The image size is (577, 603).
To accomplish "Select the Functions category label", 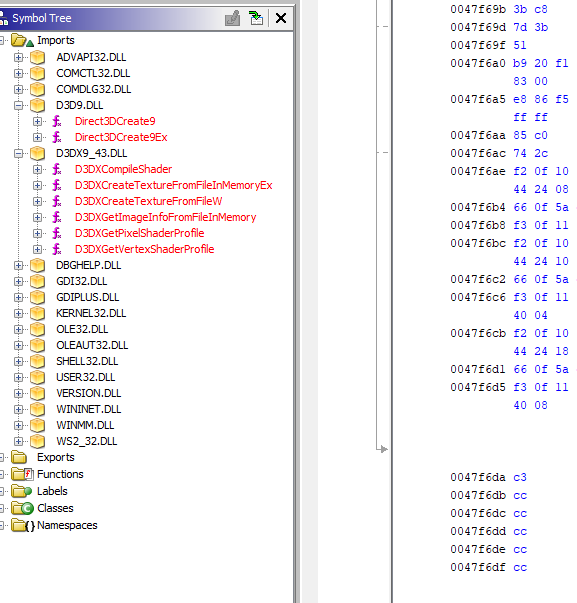I will [60, 474].
